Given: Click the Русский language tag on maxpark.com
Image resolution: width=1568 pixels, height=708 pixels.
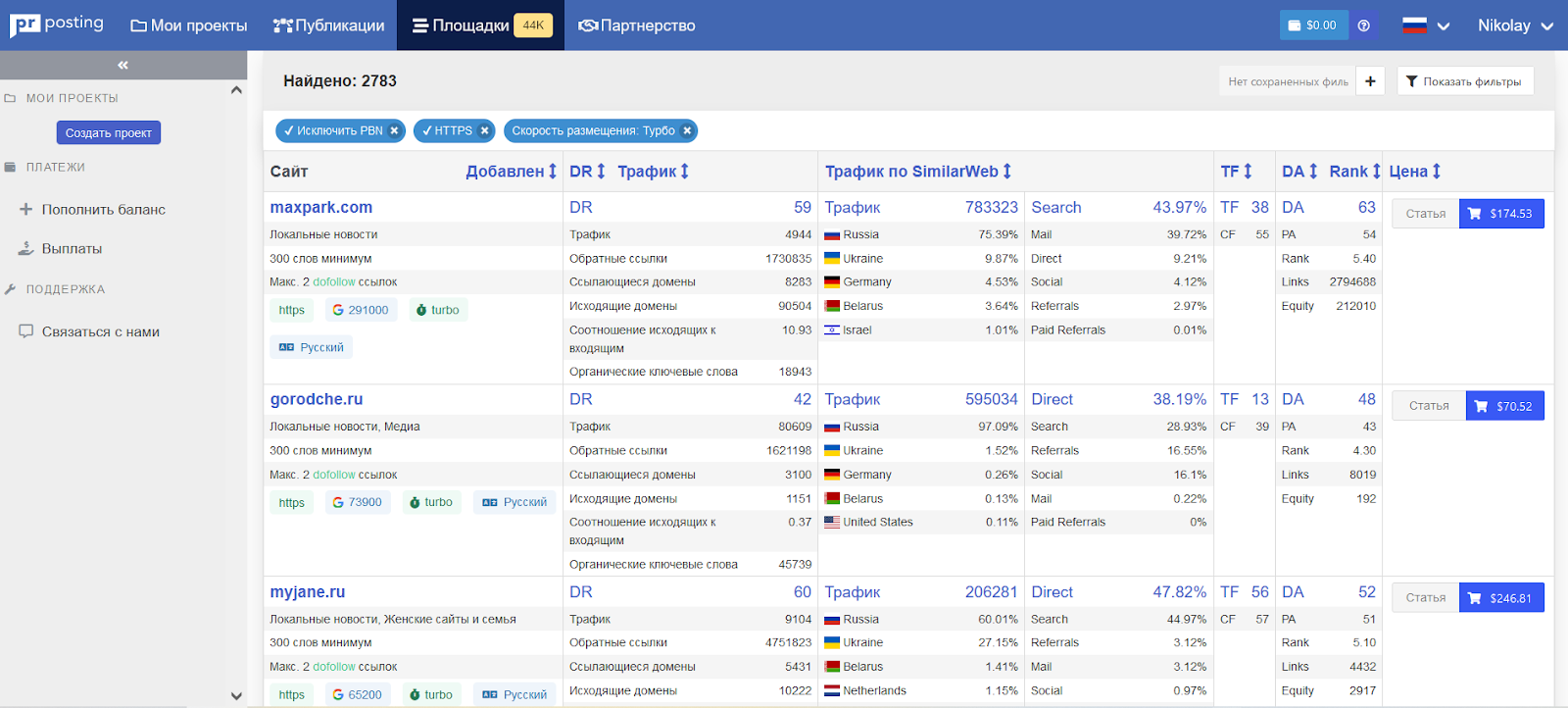Looking at the screenshot, I should [x=312, y=347].
